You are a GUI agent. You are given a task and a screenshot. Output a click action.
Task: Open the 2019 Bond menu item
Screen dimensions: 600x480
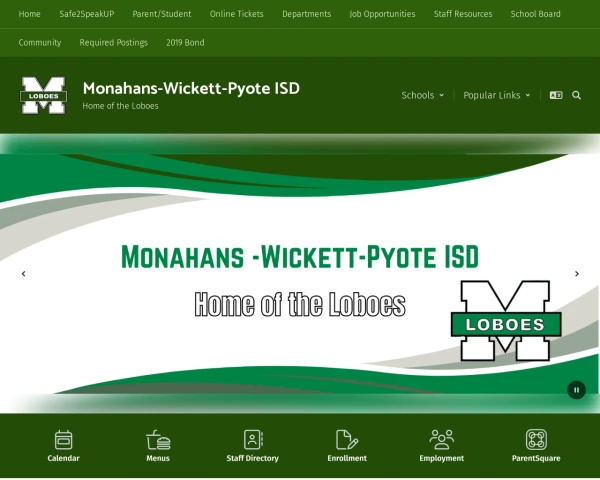[x=185, y=42]
